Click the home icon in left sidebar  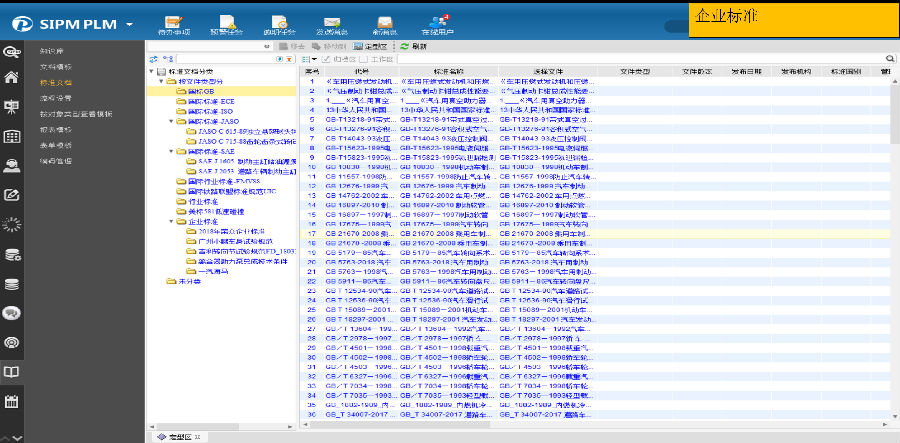(12, 77)
